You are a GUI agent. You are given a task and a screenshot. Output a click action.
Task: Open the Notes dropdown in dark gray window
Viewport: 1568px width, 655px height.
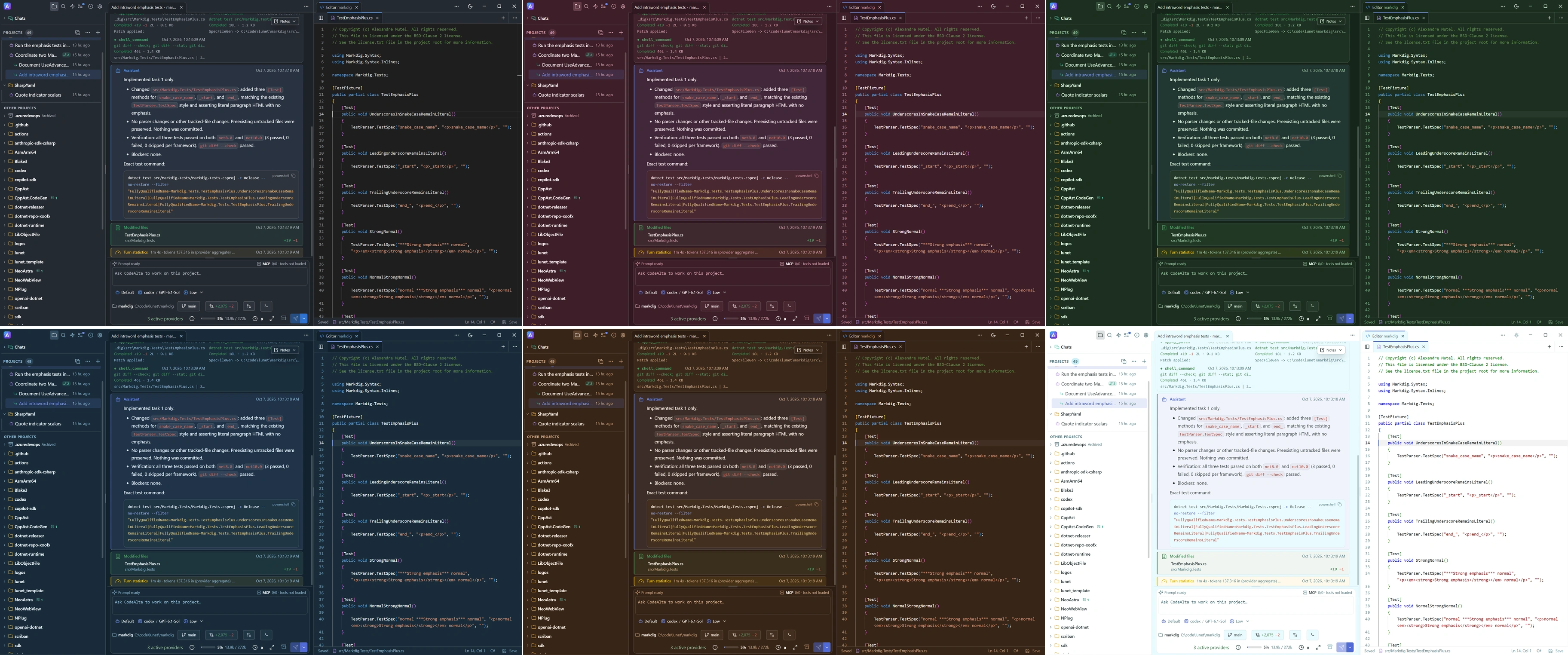click(x=285, y=21)
